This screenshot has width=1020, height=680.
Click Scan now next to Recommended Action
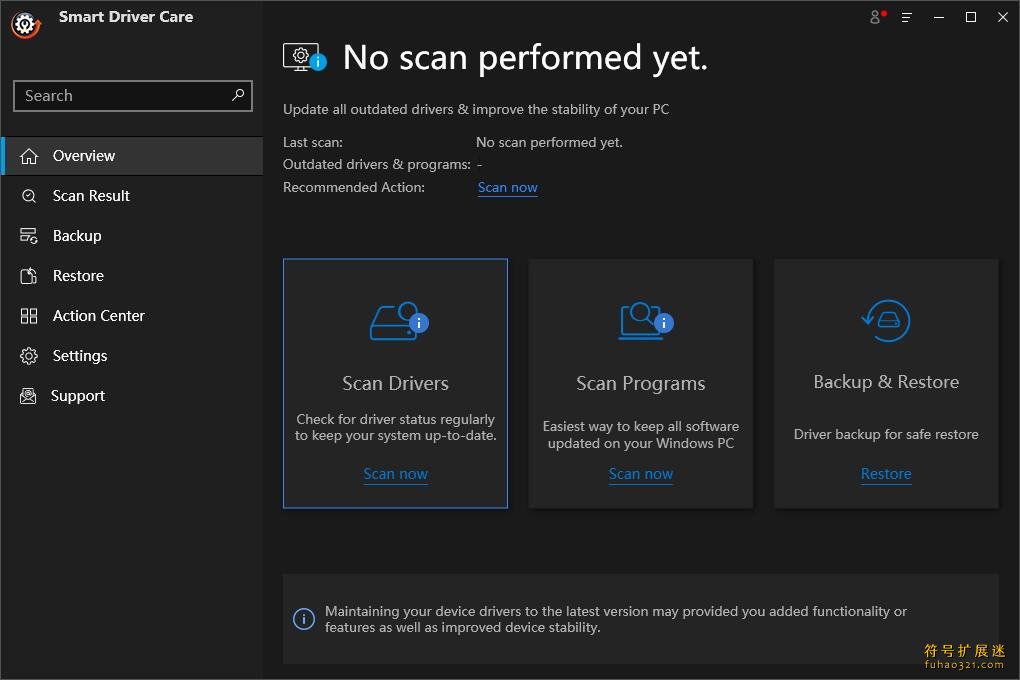pos(507,187)
